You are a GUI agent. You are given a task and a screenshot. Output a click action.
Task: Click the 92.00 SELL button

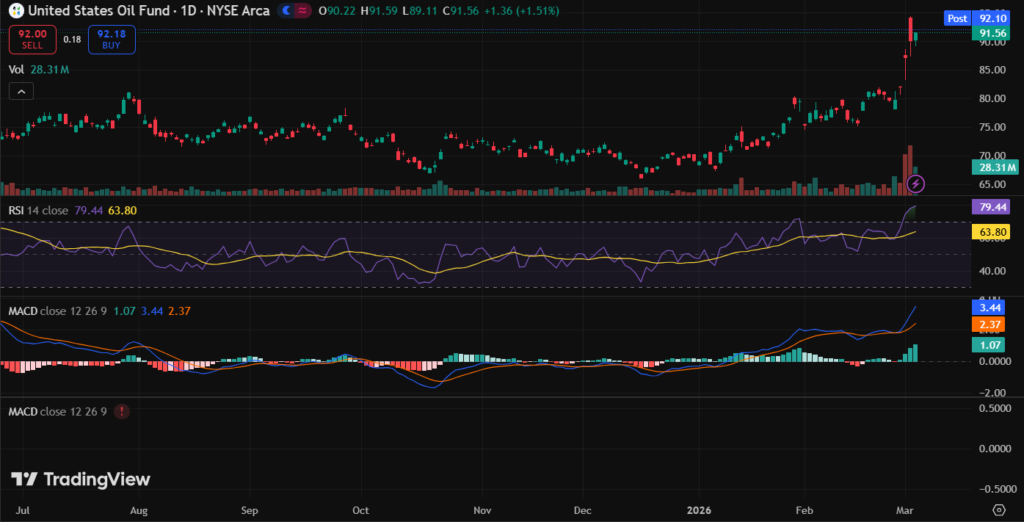point(30,40)
